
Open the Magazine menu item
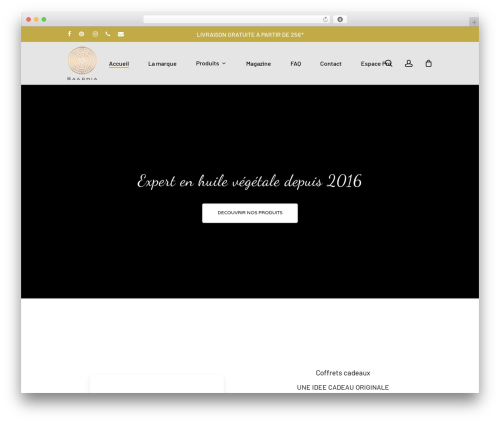coord(258,64)
